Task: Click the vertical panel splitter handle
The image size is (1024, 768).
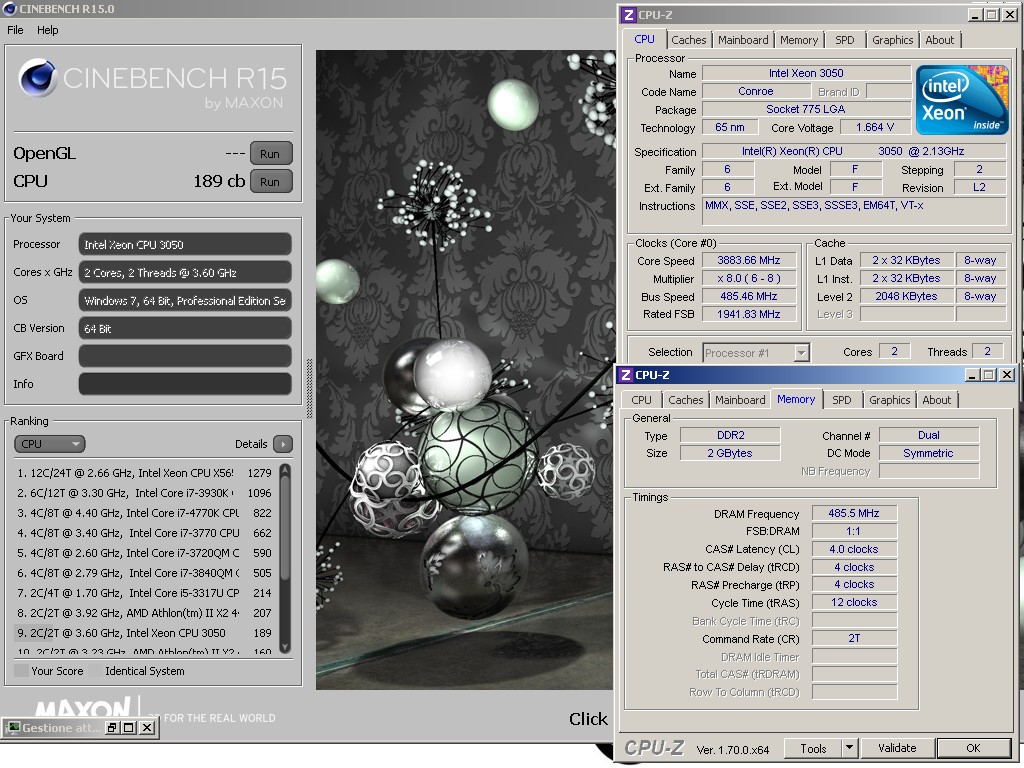Action: pyautogui.click(x=310, y=389)
